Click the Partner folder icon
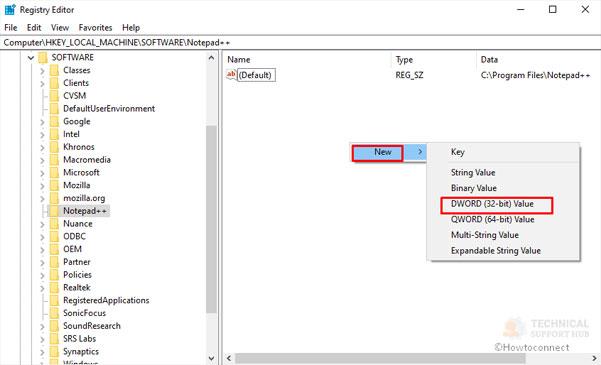Screen dimensions: 601x365 (x=54, y=262)
